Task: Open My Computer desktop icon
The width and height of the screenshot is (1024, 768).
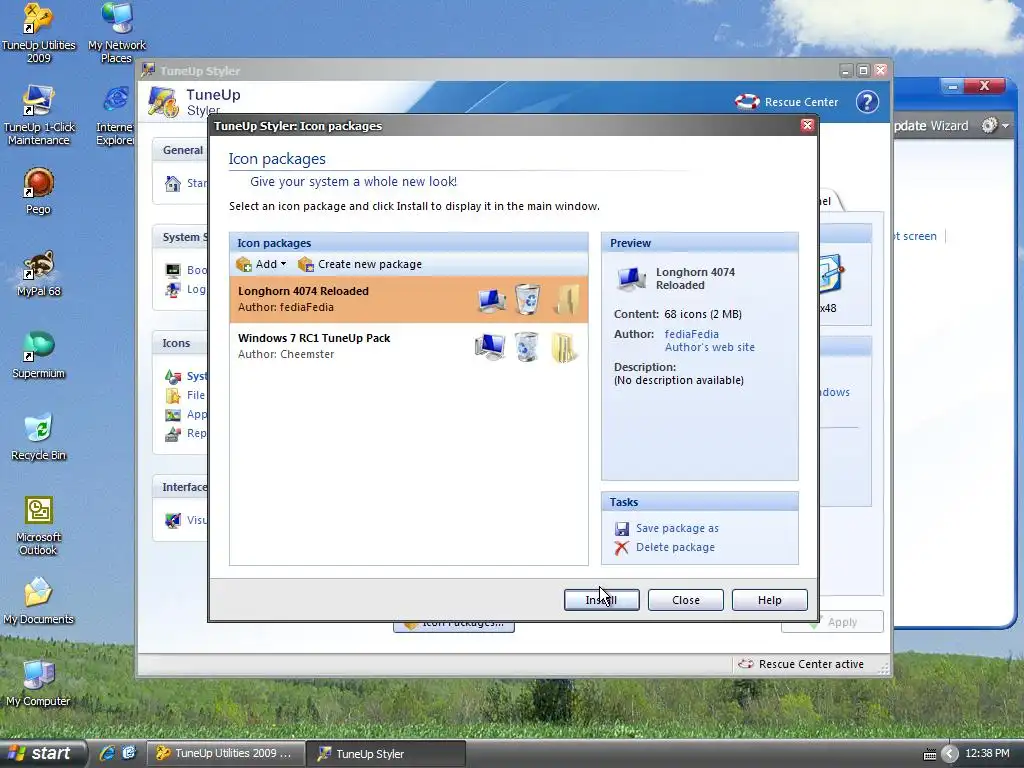Action: [39, 683]
